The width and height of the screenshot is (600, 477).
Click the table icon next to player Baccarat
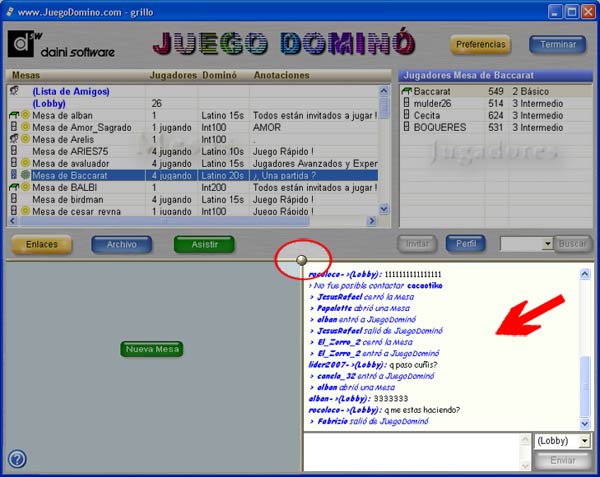pyautogui.click(x=406, y=91)
